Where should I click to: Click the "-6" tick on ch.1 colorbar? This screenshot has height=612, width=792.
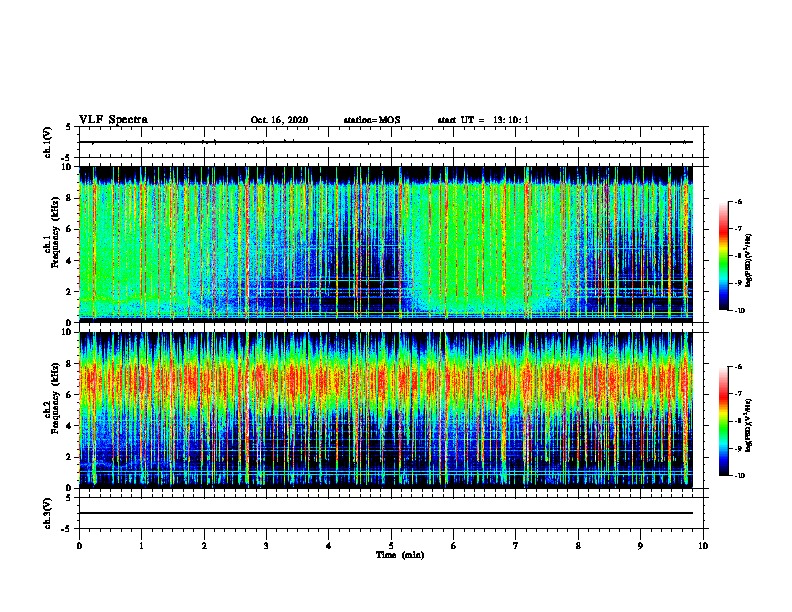[738, 202]
